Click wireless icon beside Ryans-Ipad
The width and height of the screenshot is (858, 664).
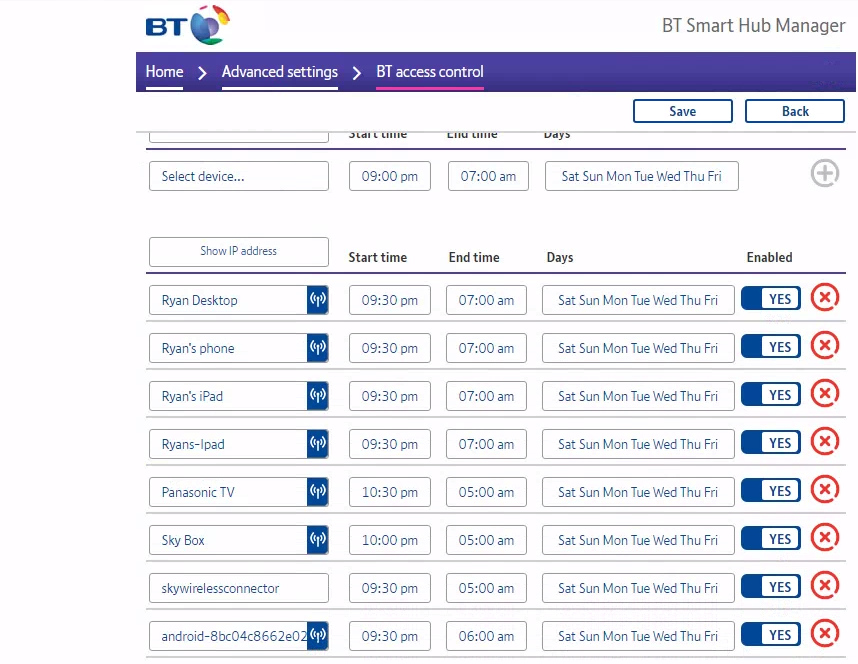coord(317,443)
